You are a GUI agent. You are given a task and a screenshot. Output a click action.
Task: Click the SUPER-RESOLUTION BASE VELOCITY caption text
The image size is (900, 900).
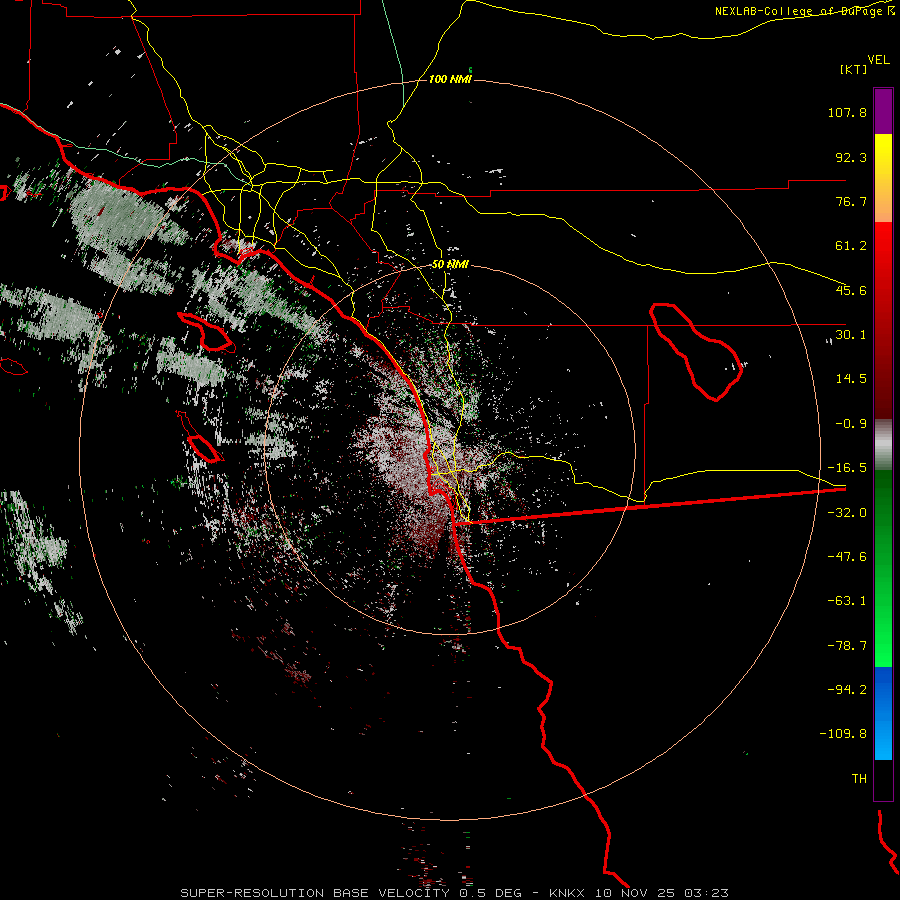pyautogui.click(x=315, y=893)
